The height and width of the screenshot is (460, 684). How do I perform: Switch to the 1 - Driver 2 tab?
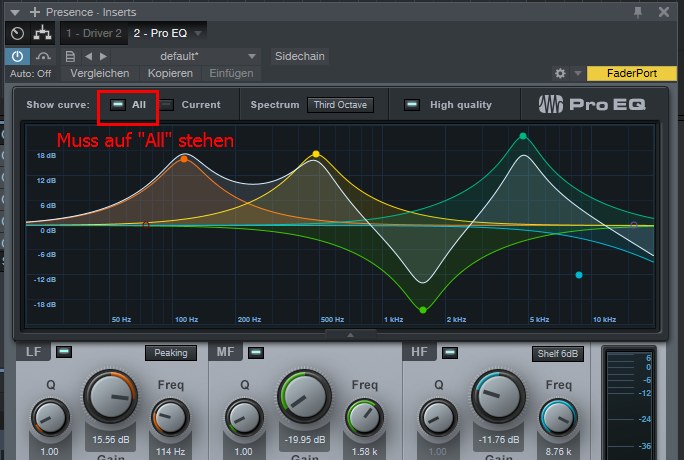tap(94, 33)
